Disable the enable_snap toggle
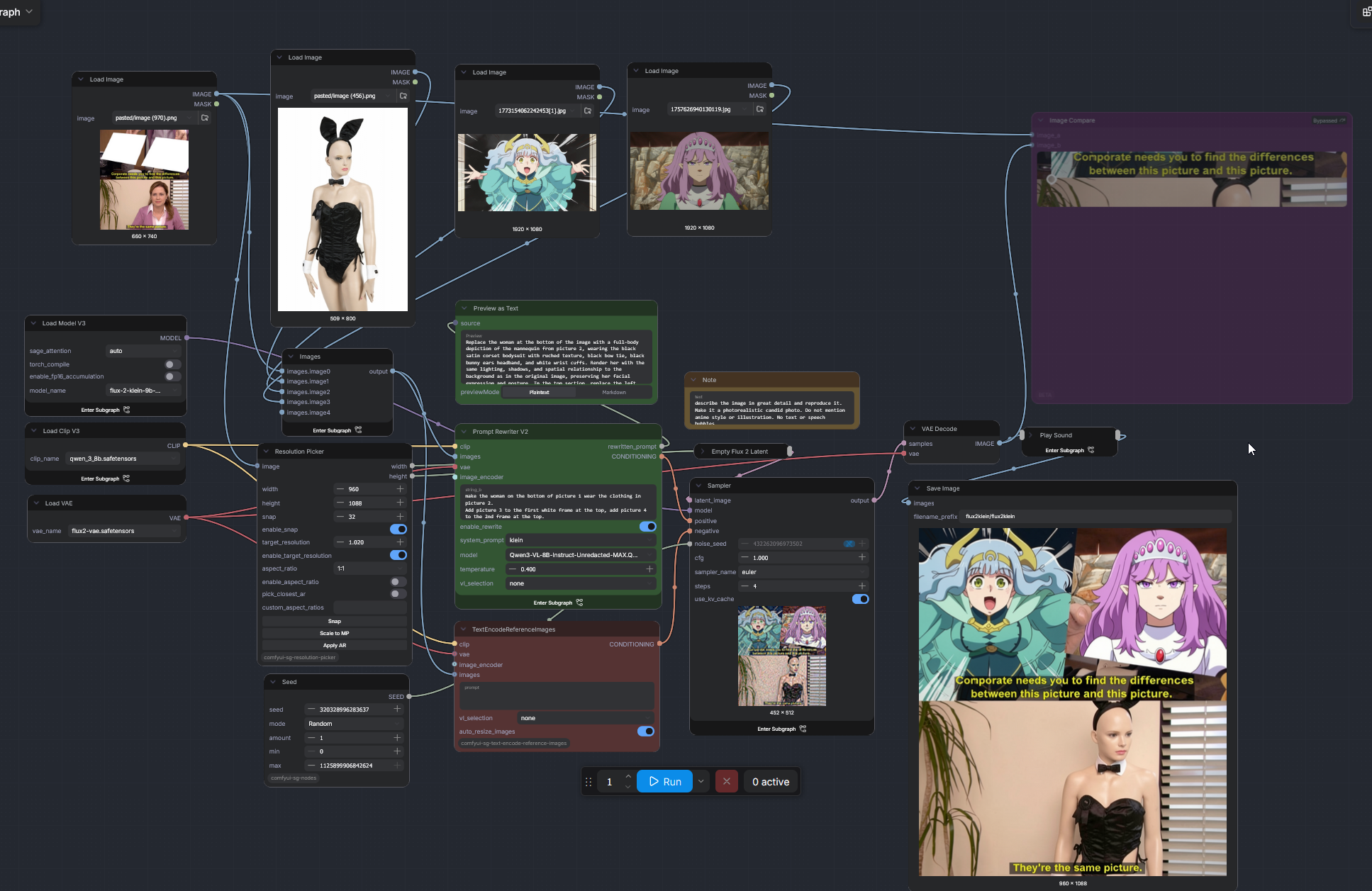1372x891 pixels. (398, 529)
